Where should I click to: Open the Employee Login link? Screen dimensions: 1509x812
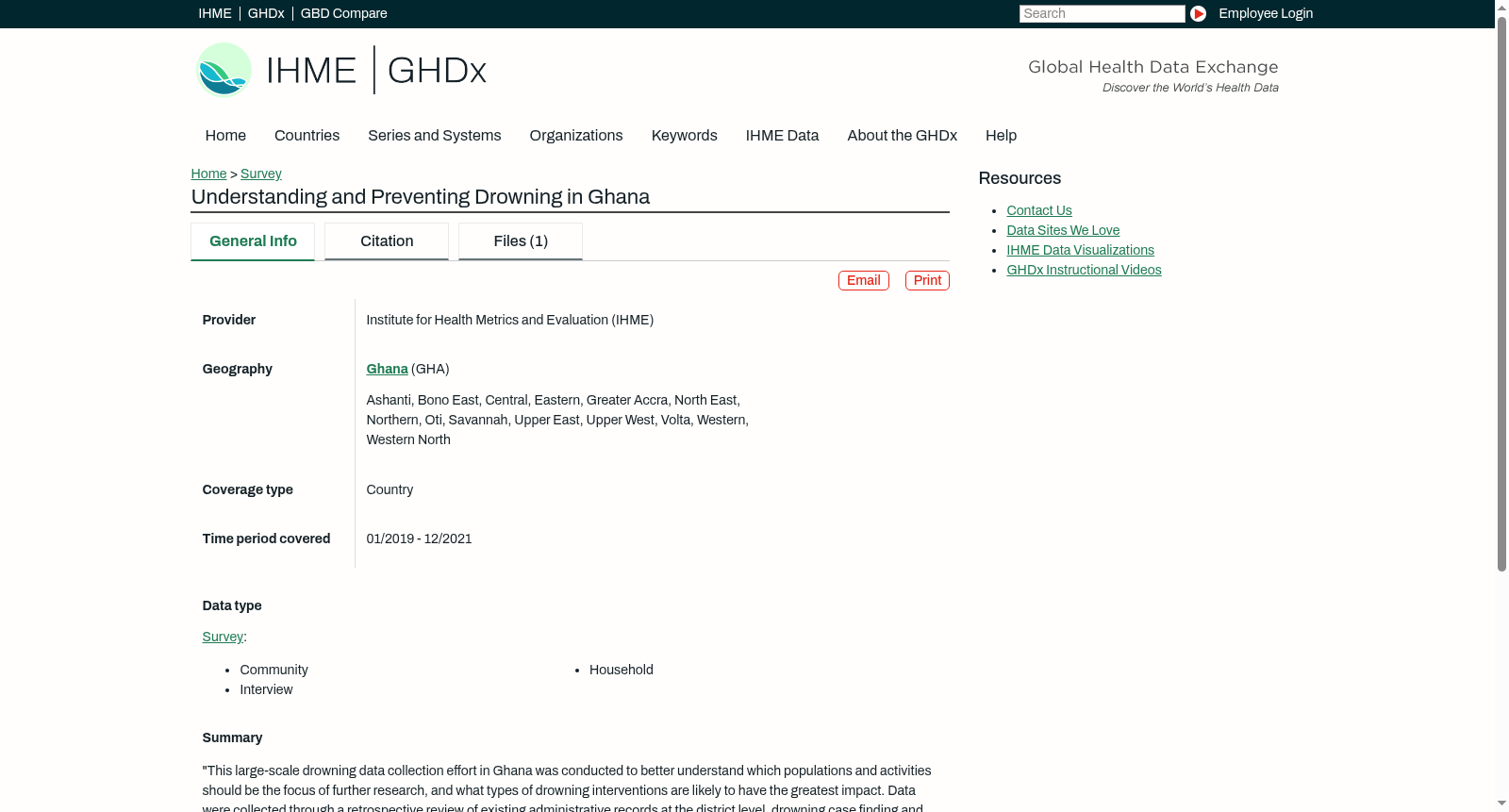(x=1266, y=13)
